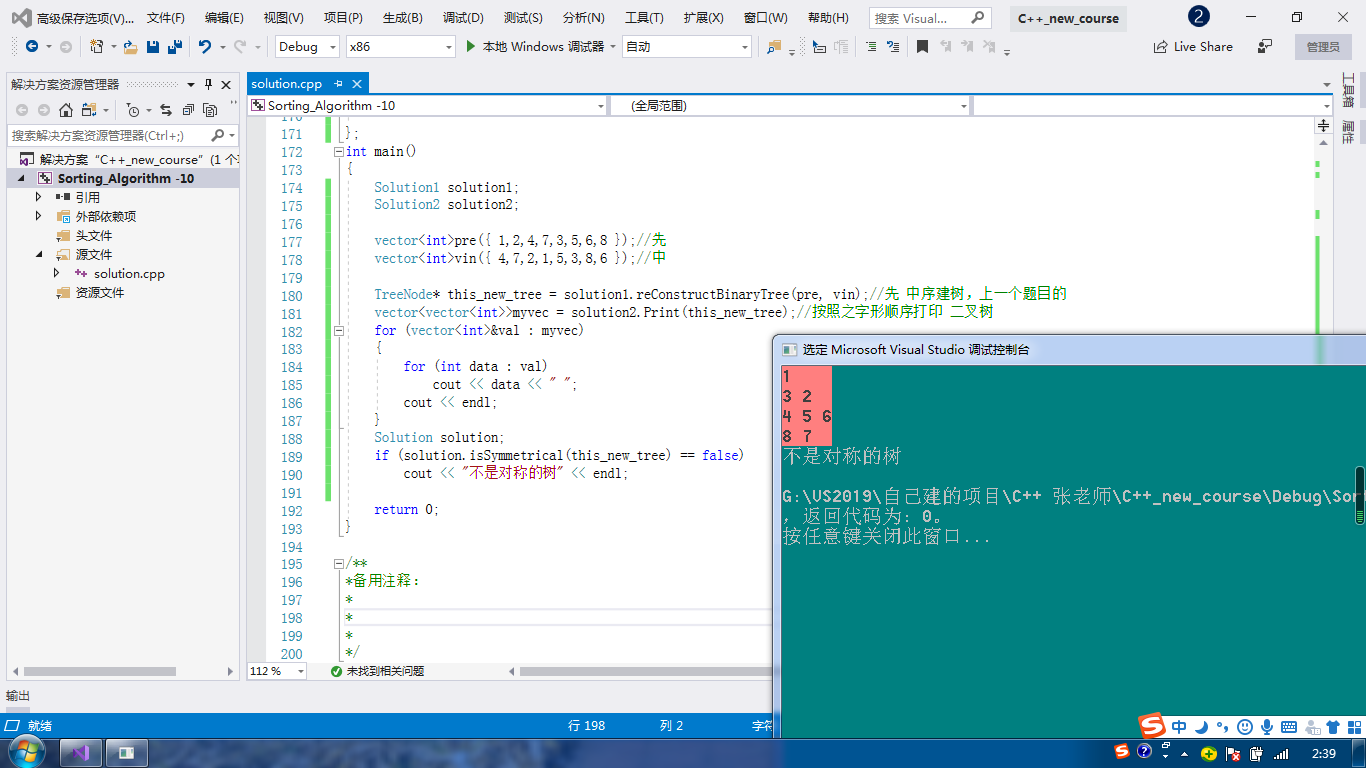Click the debug console taskbar icon
Viewport: 1366px width, 768px height.
pos(127,752)
